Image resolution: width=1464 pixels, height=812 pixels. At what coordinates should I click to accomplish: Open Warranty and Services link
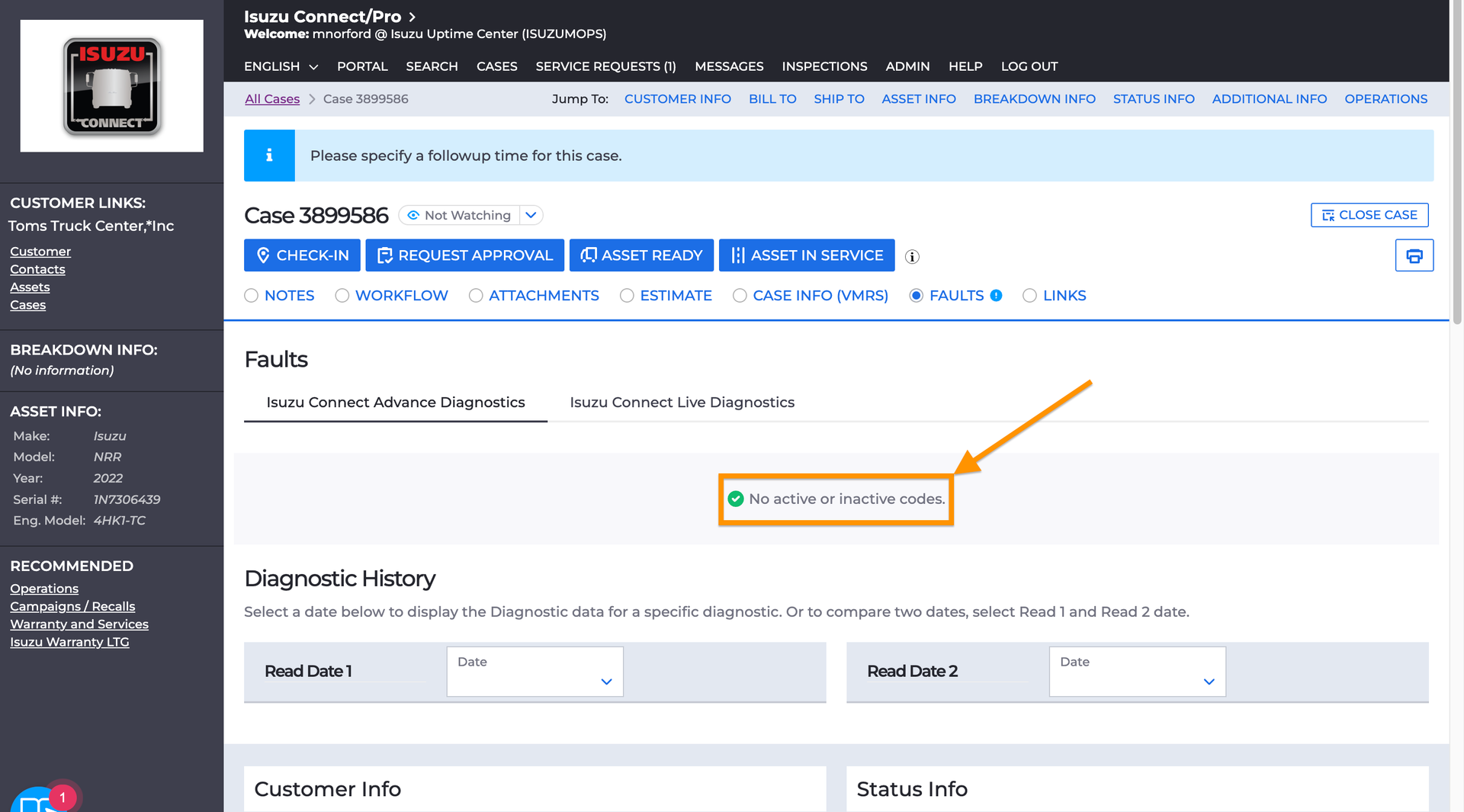(x=79, y=624)
